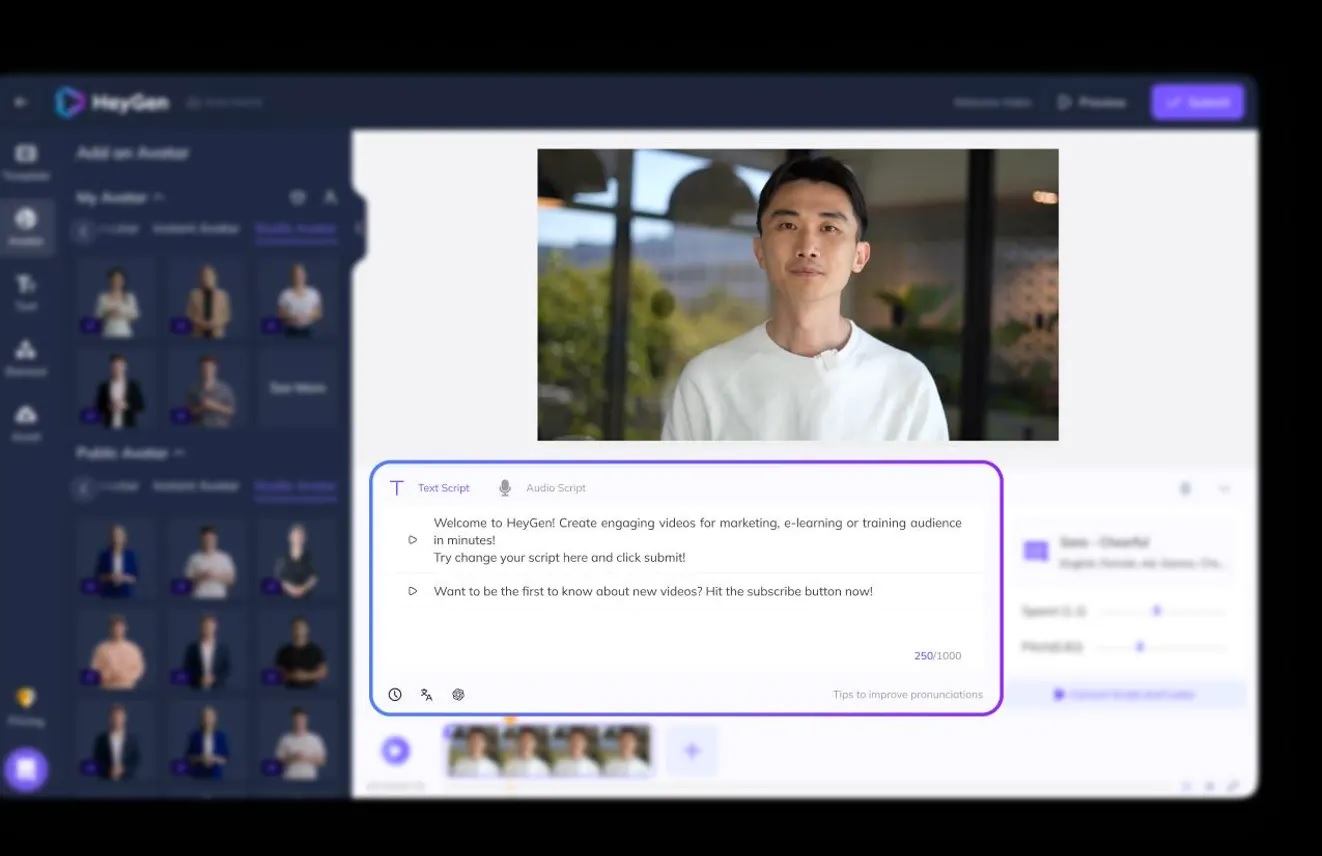The height and width of the screenshot is (856, 1322).
Task: Select Instant Avatar tab under My Avatar
Action: [196, 229]
